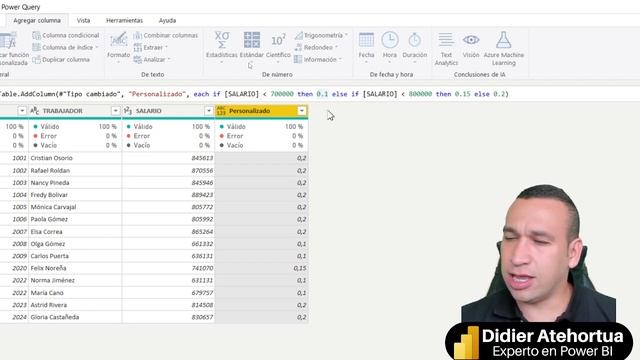Open the Hora time options
The width and height of the screenshot is (640, 360).
(390, 47)
